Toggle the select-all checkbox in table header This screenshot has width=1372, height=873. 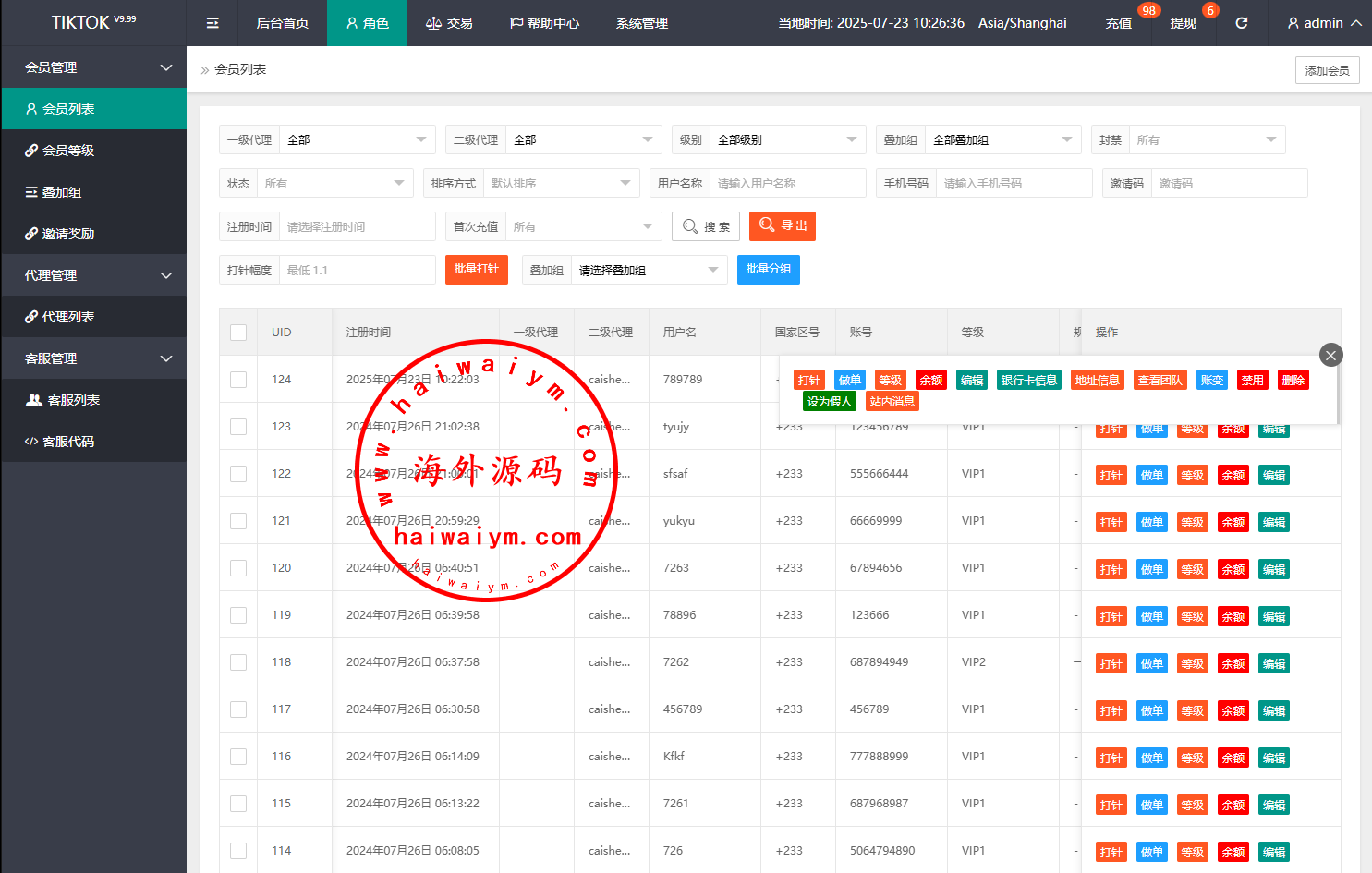point(238,333)
